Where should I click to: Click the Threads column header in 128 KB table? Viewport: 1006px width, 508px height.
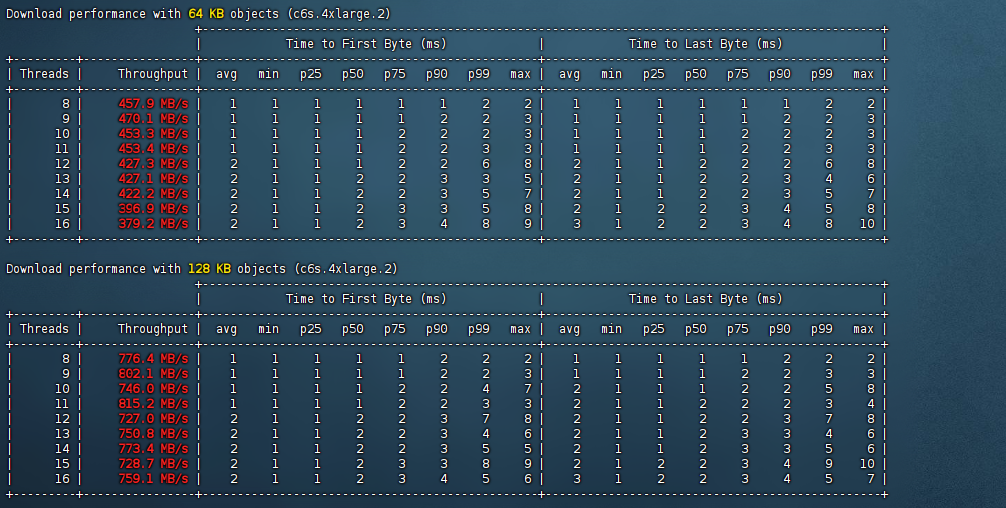coord(44,329)
